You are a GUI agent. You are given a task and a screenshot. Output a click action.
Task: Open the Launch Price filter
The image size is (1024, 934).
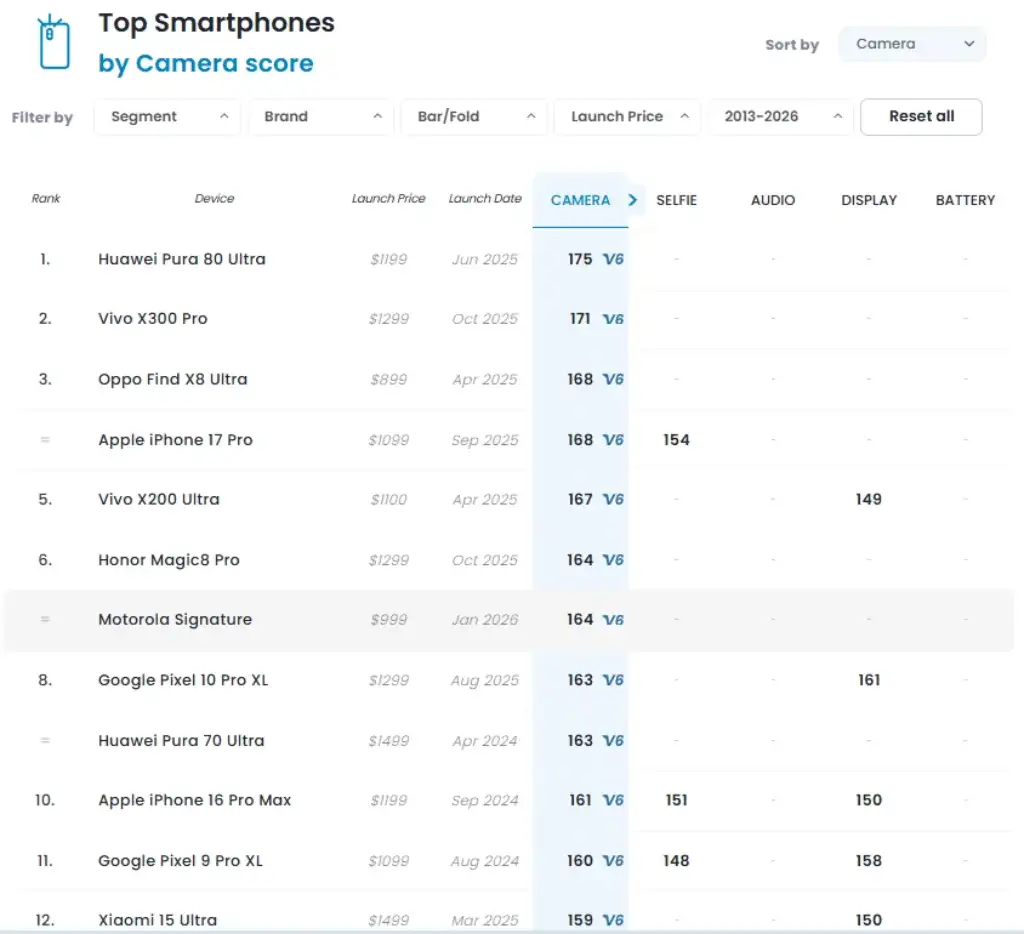(628, 117)
